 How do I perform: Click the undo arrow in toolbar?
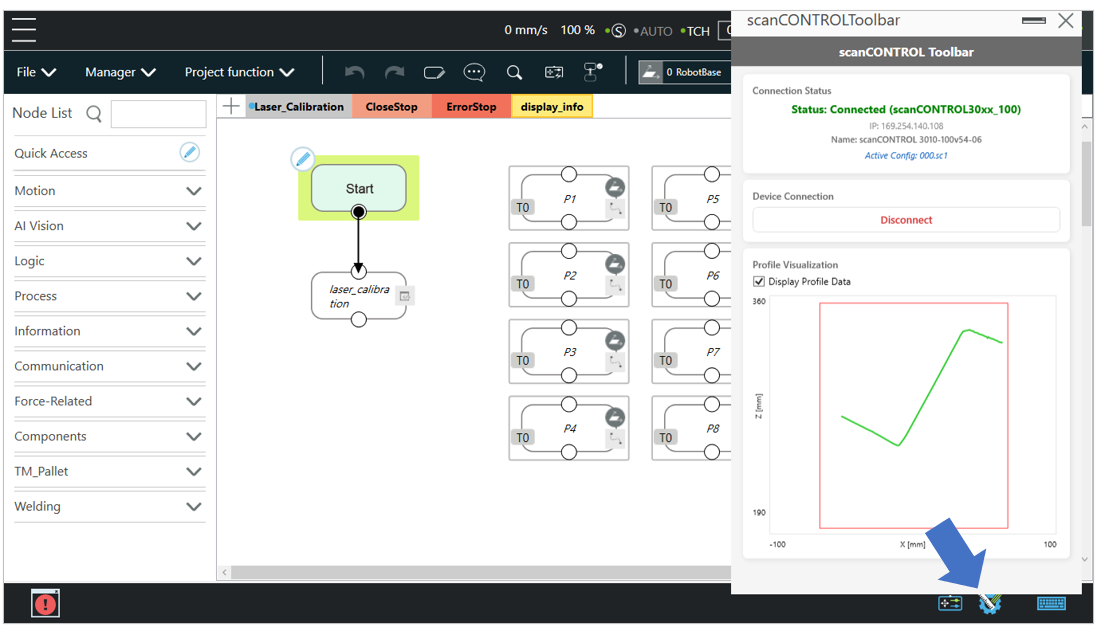click(354, 72)
